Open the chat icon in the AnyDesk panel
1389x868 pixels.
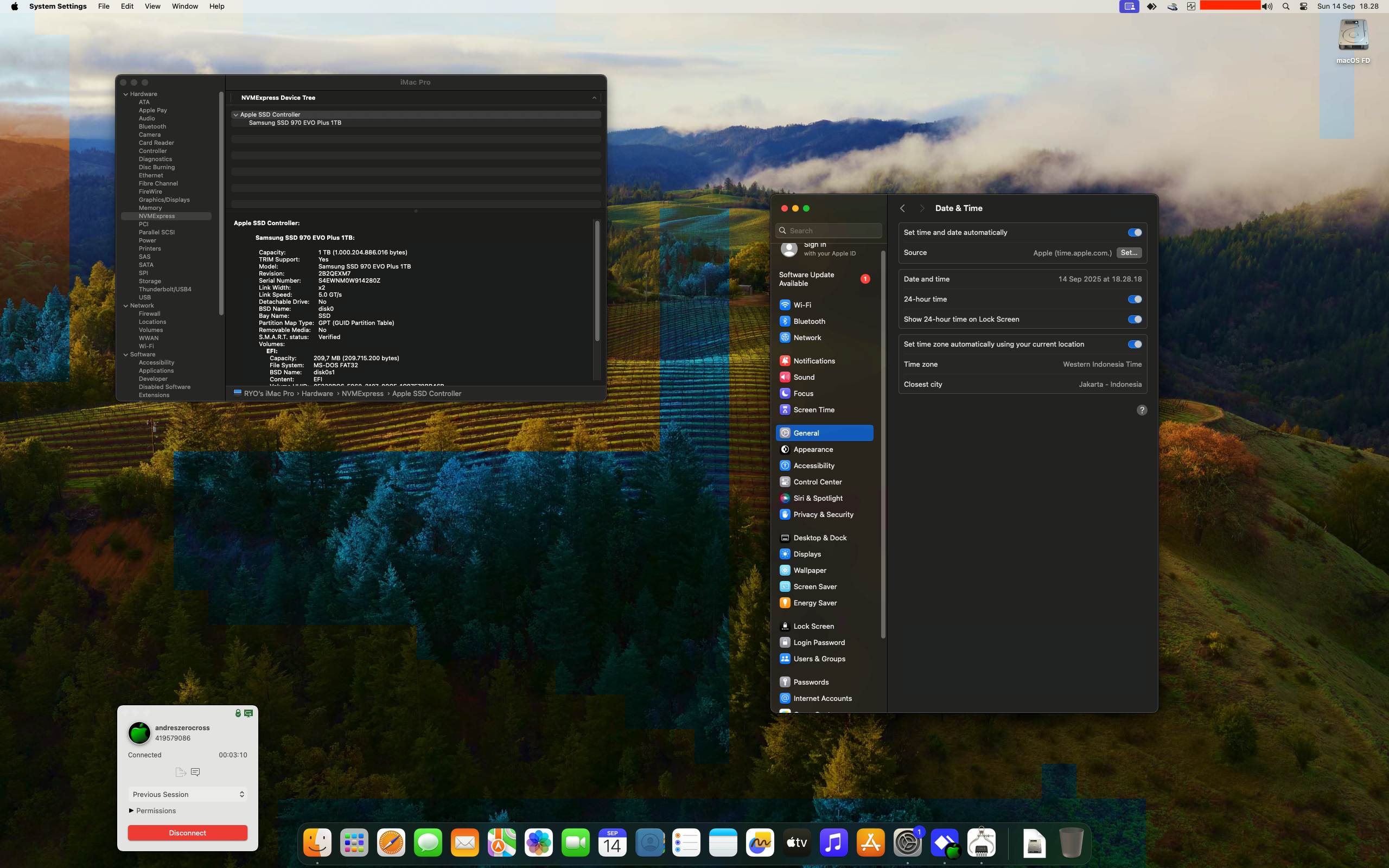point(195,772)
